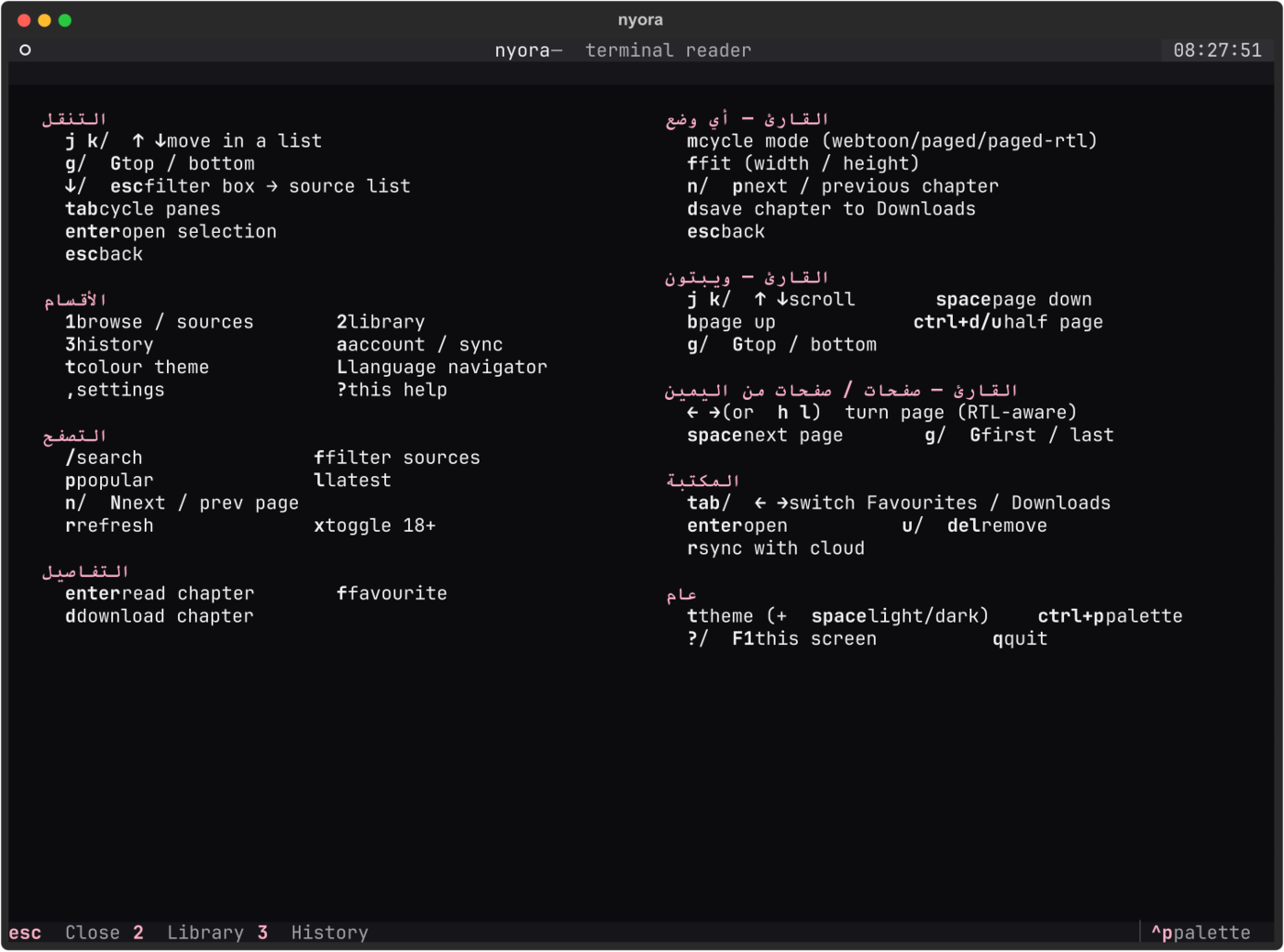Screen dimensions: 1284x952
Task: Click "tab/ ← → switch Favourites / Downloads" line
Action: click(899, 504)
